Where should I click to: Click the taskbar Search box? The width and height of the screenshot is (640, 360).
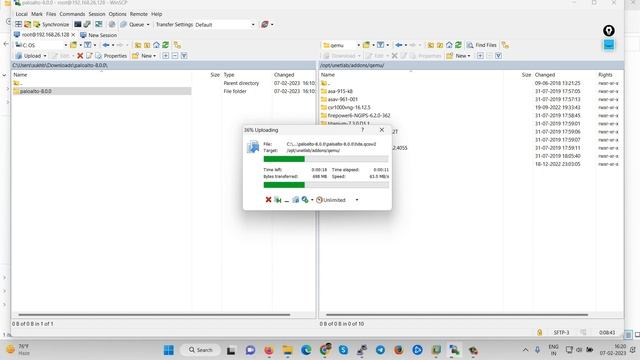(x=200, y=350)
